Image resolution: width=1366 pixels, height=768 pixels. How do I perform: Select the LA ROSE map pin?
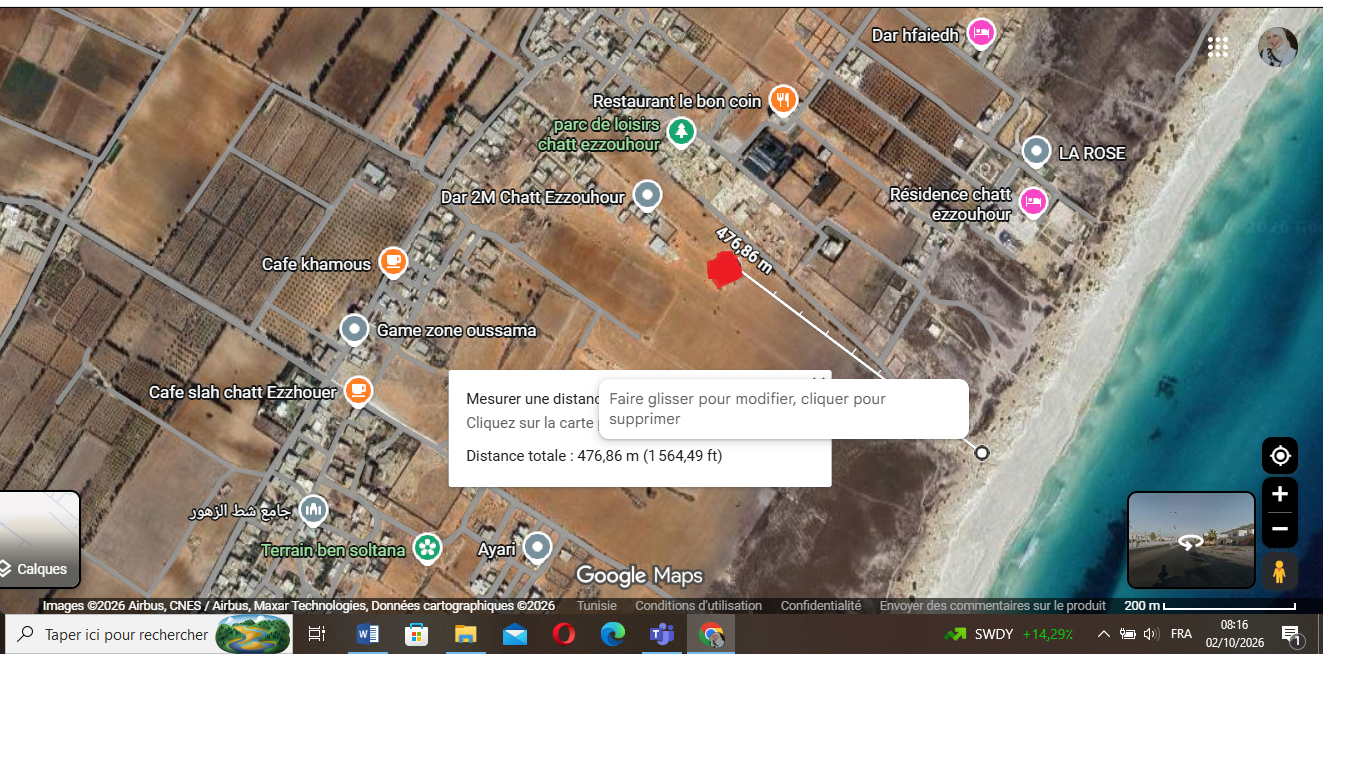[1036, 152]
